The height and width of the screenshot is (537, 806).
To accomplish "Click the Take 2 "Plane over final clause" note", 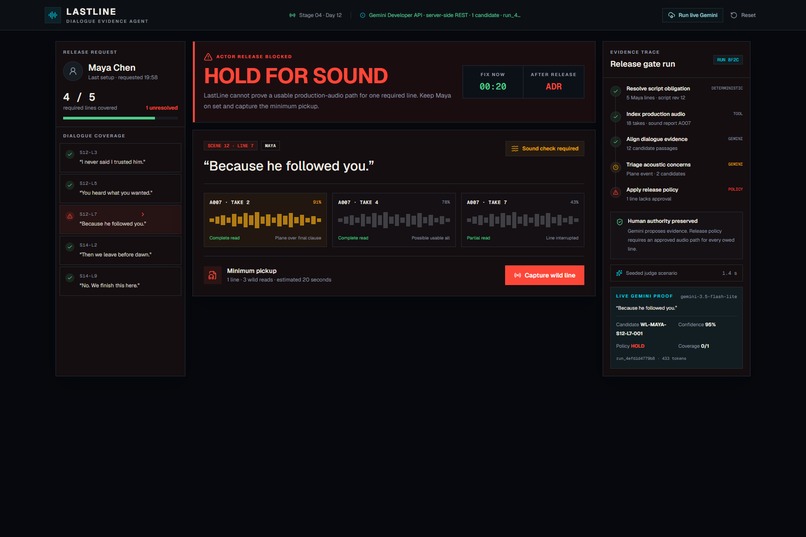I will (298, 238).
